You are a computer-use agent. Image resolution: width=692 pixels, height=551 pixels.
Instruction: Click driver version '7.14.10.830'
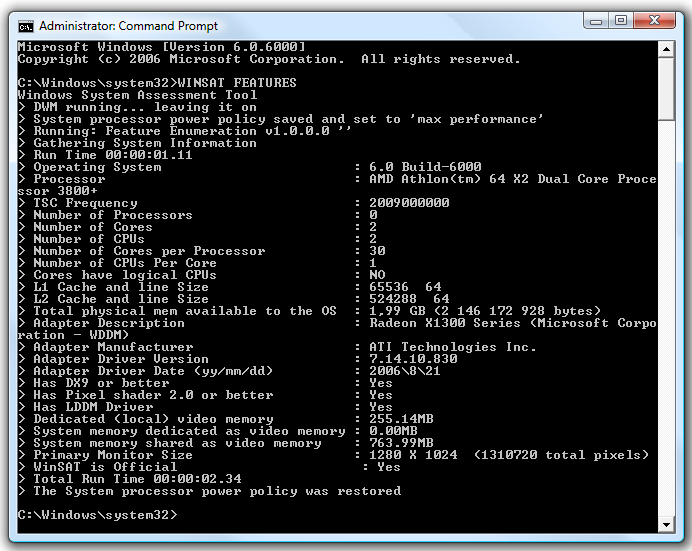coord(413,359)
